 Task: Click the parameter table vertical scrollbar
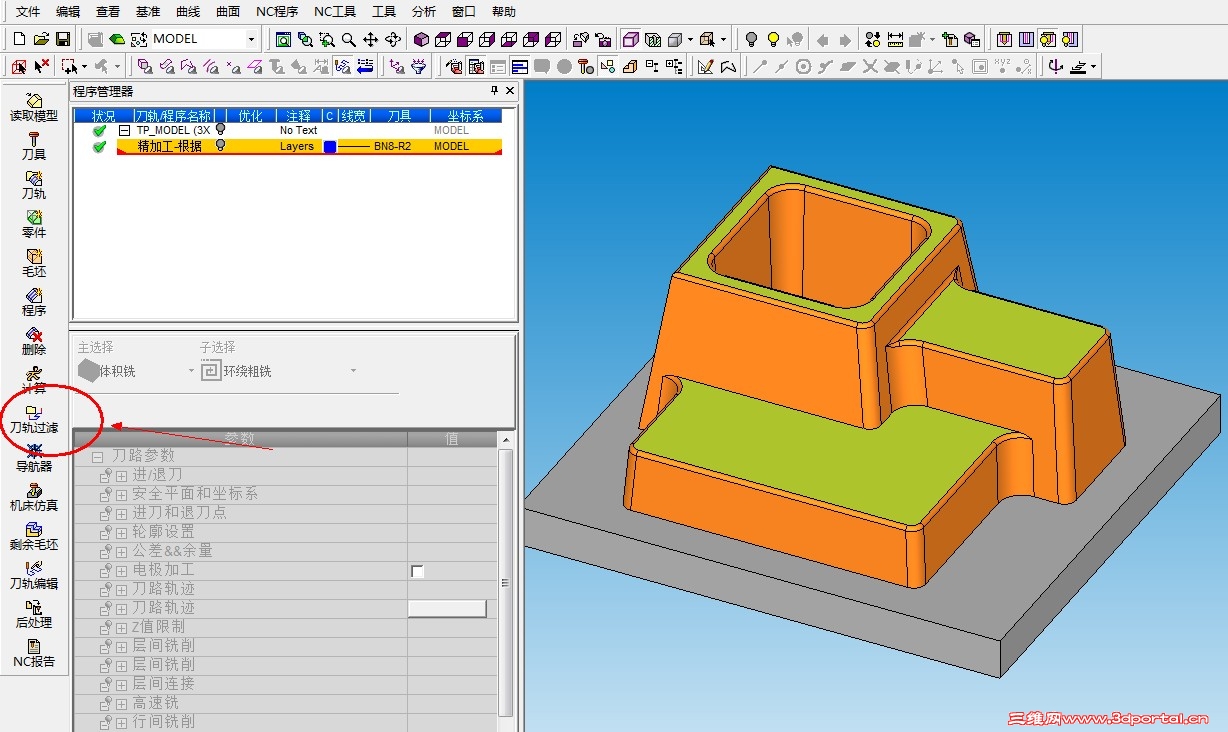point(505,582)
